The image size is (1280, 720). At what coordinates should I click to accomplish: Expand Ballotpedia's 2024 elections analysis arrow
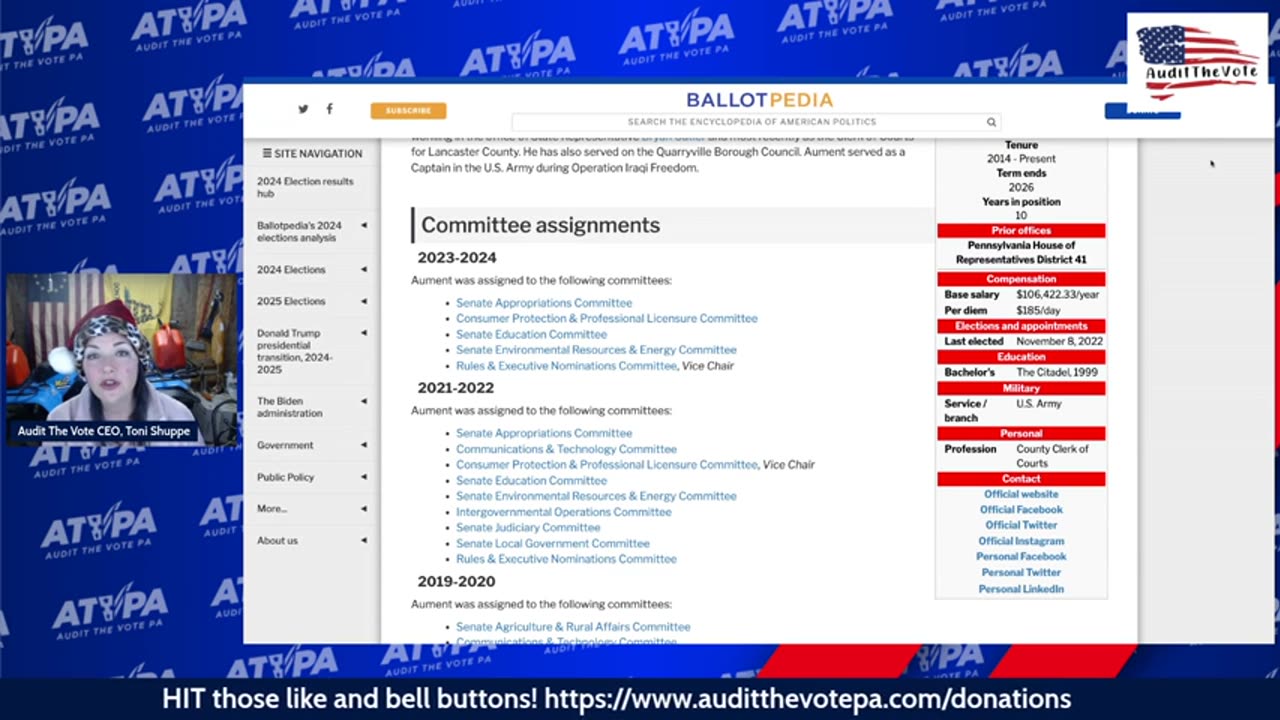coord(363,225)
